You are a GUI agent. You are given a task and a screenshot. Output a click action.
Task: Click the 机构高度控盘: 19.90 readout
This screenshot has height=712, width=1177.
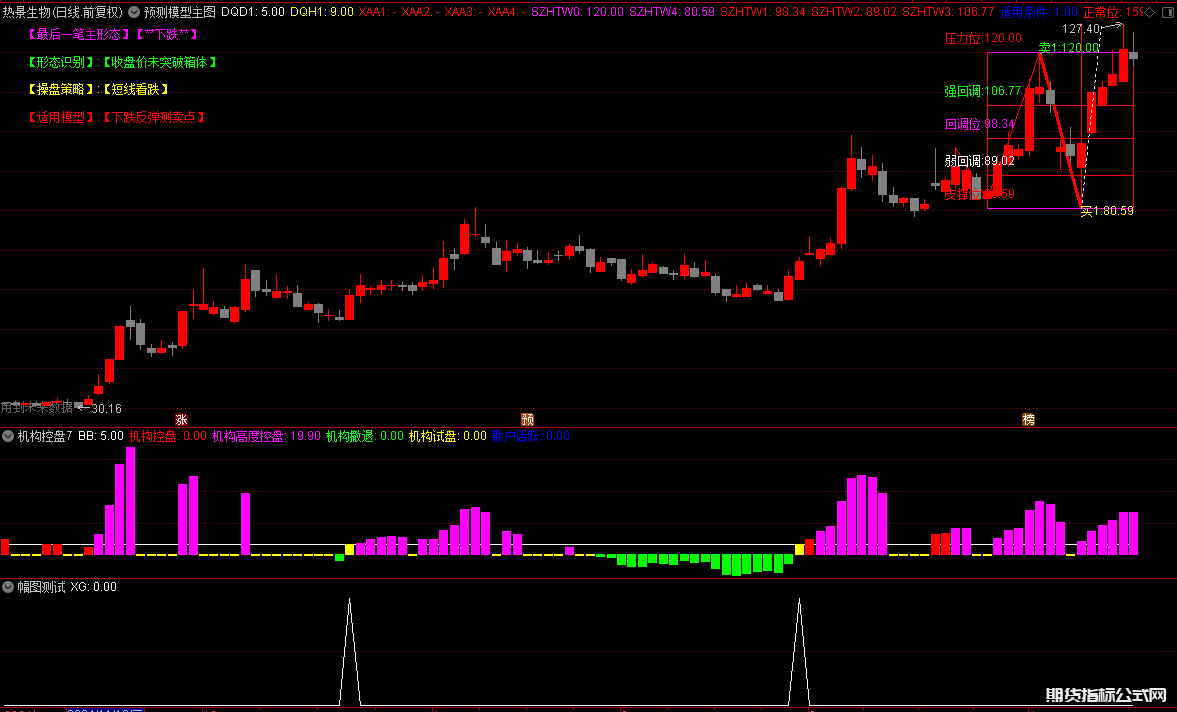pos(266,436)
